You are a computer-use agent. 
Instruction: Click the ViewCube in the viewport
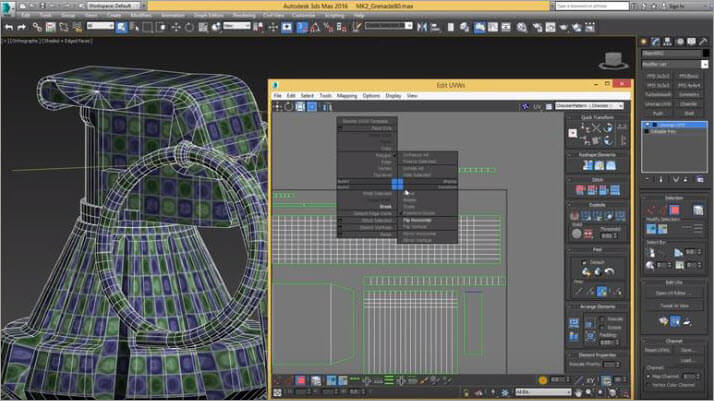tap(613, 61)
